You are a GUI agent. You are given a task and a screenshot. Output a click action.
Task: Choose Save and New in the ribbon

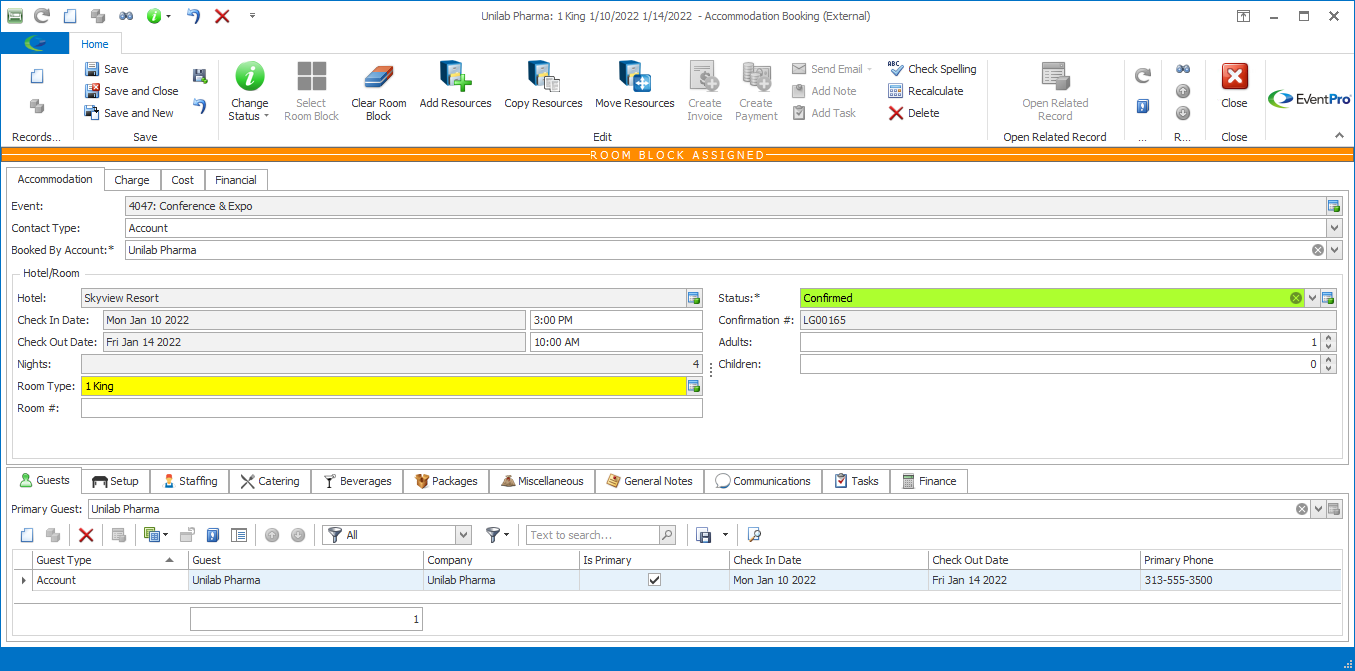pos(129,113)
